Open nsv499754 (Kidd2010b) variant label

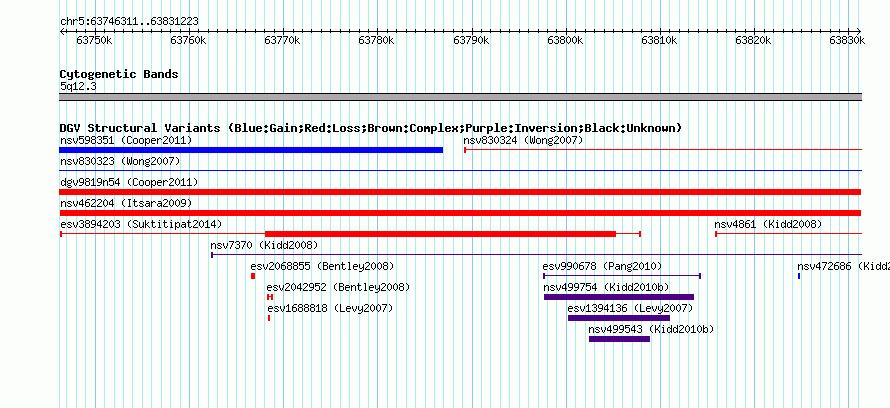pyautogui.click(x=605, y=287)
